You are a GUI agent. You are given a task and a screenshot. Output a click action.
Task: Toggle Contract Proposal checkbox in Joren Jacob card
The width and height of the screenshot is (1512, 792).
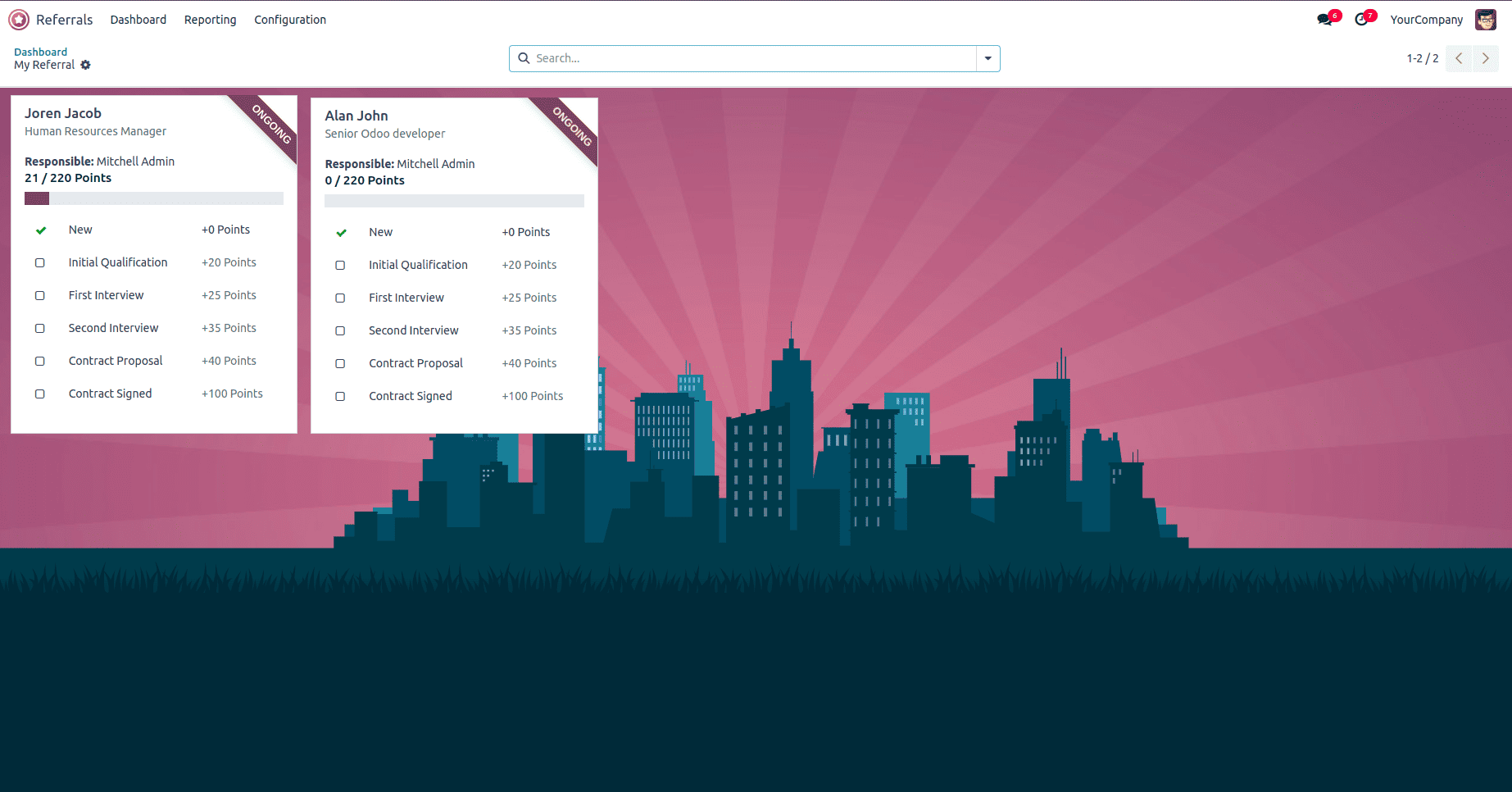pos(39,362)
